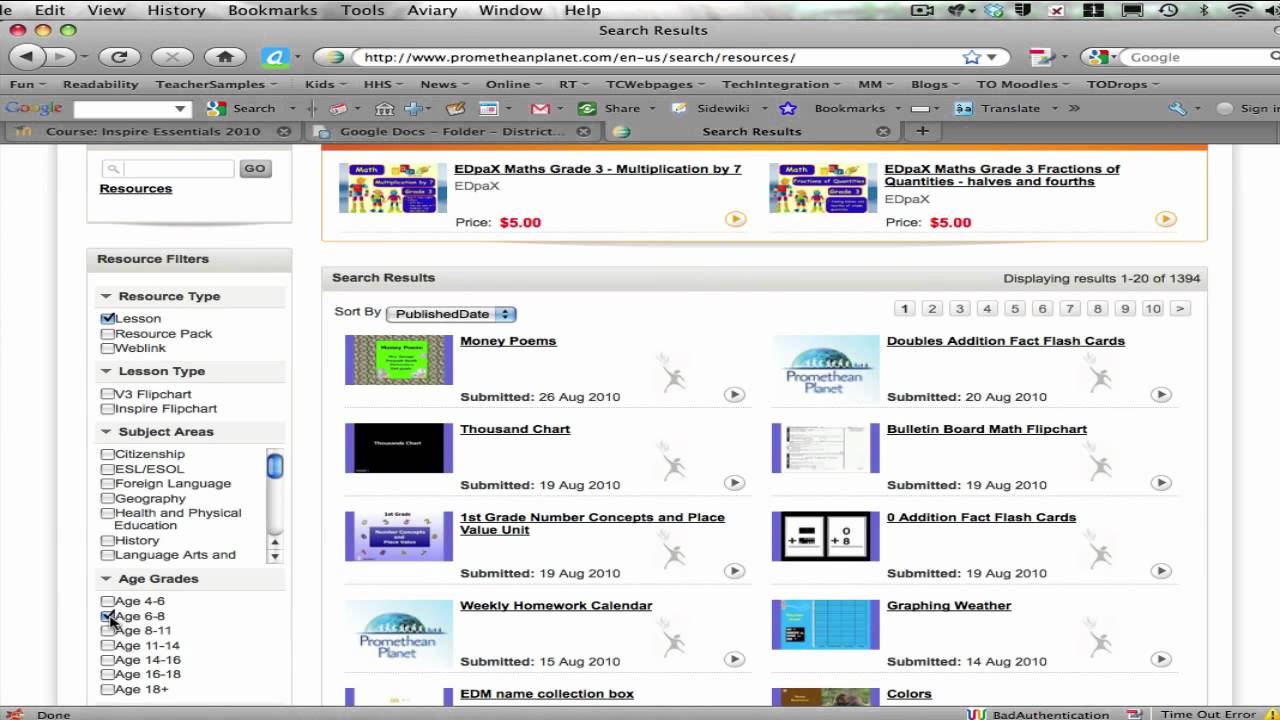Screen dimensions: 1280x720
Task: Open the Sort By PublishedDate dropdown
Action: pyautogui.click(x=451, y=314)
